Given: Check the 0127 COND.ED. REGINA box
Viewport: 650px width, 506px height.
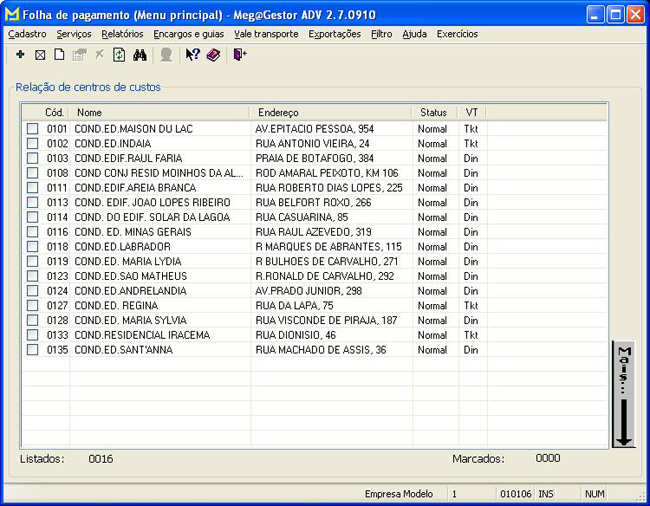Looking at the screenshot, I should [32, 305].
